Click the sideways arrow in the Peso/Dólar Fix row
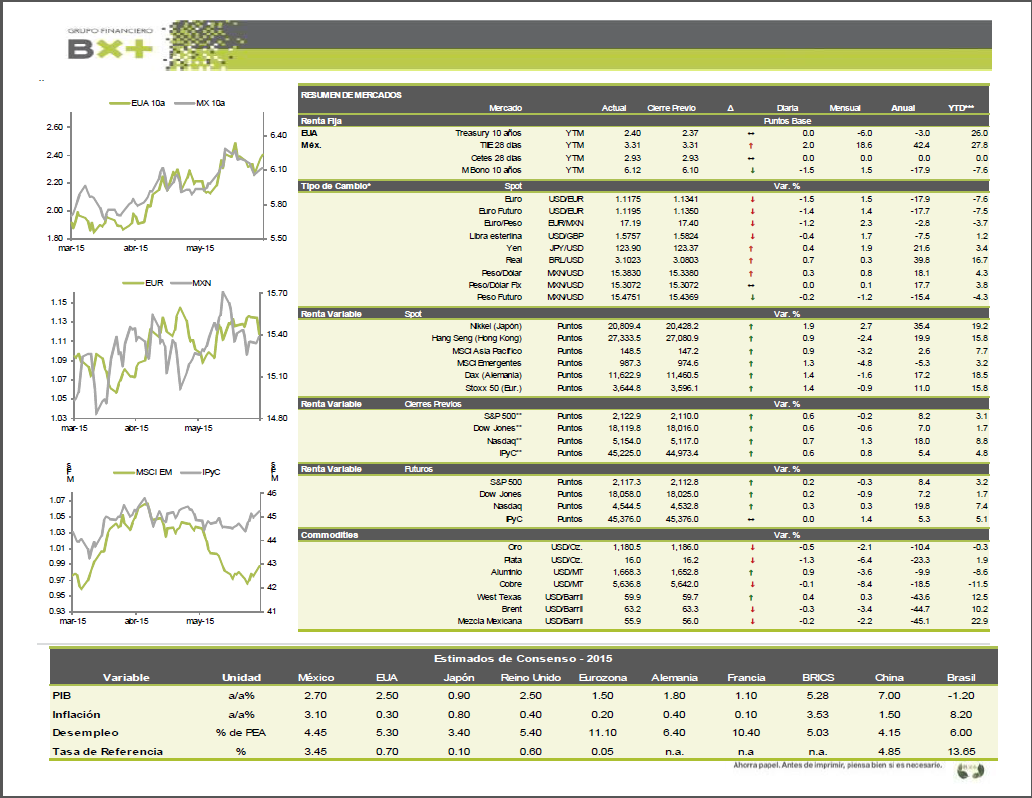The width and height of the screenshot is (1032, 798). click(751, 286)
